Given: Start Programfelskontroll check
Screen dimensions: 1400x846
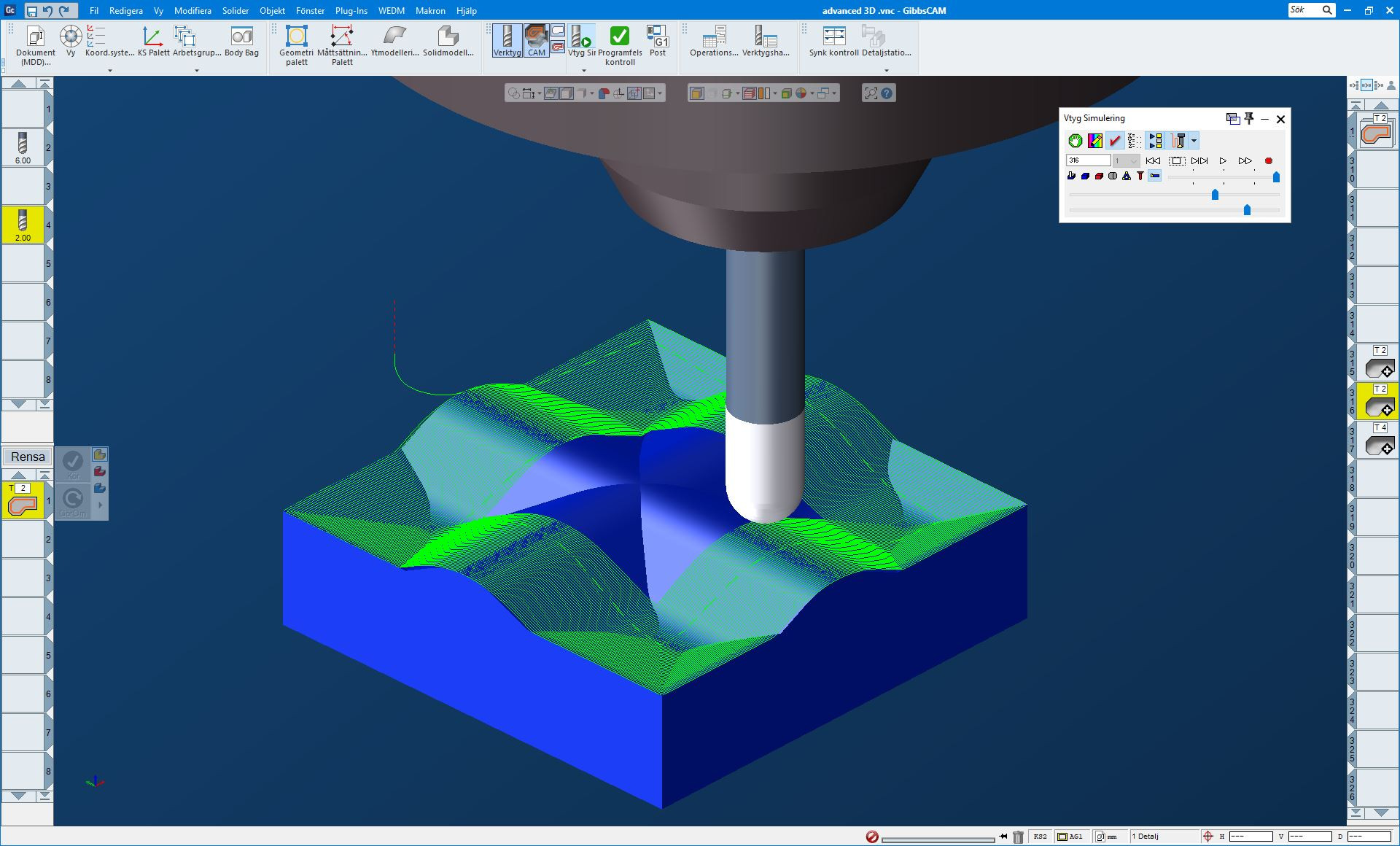Looking at the screenshot, I should [x=620, y=45].
